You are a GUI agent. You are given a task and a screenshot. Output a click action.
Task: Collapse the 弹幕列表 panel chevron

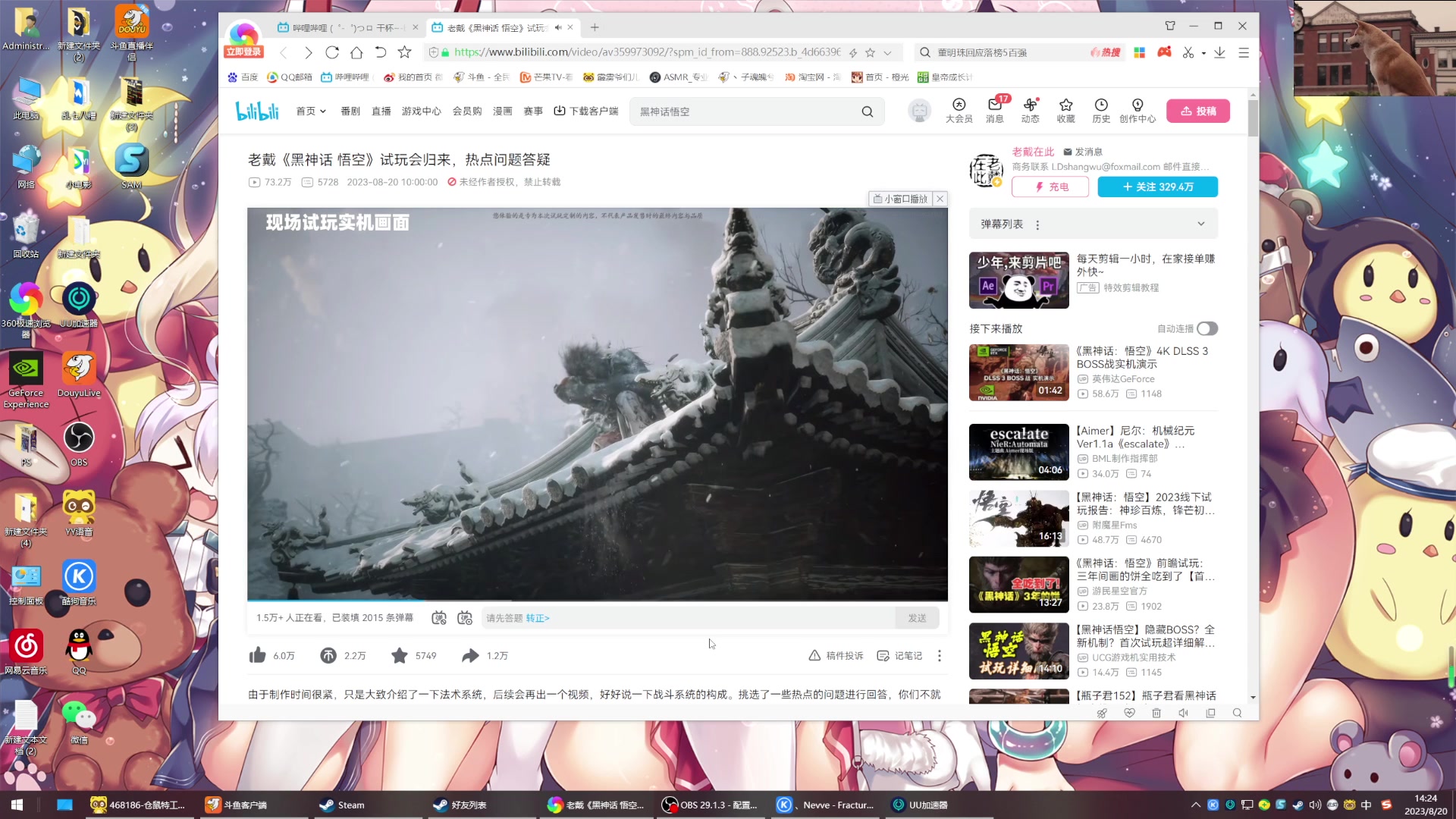[1201, 224]
